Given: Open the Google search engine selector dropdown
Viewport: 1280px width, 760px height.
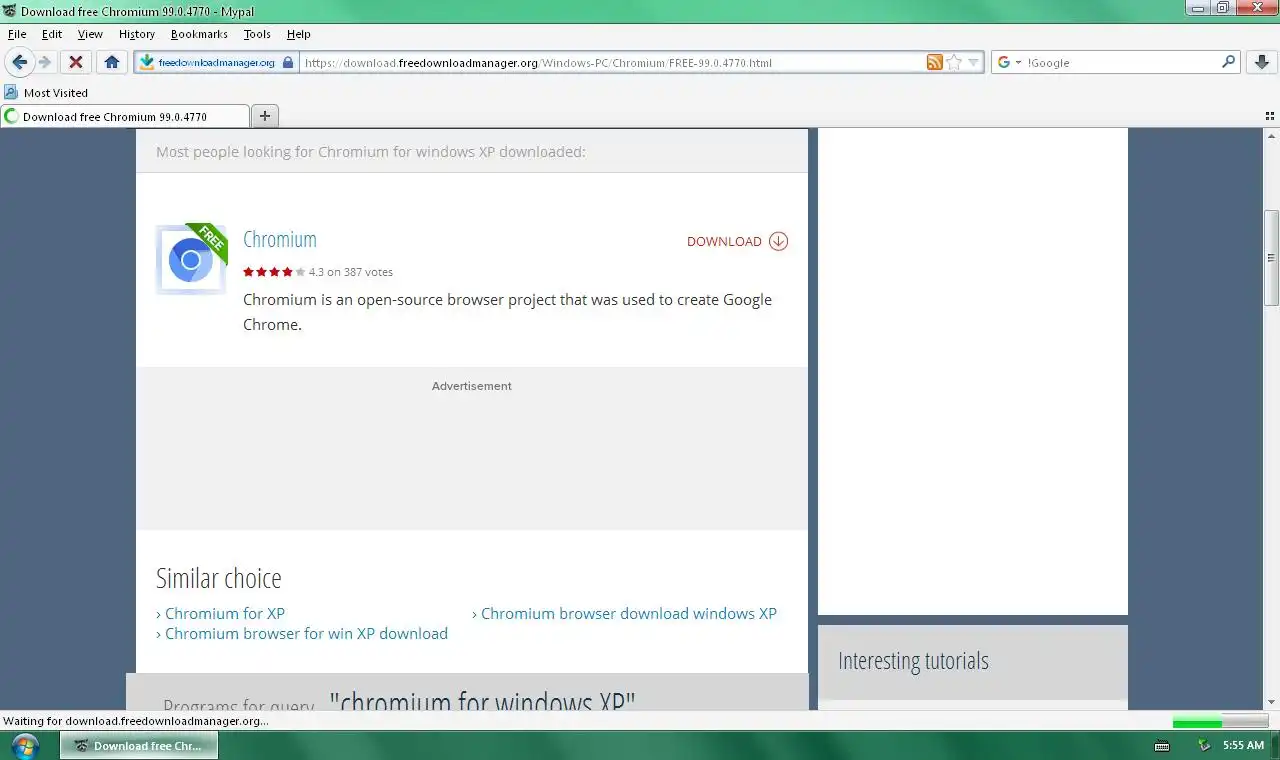Looking at the screenshot, I should pyautogui.click(x=1009, y=62).
